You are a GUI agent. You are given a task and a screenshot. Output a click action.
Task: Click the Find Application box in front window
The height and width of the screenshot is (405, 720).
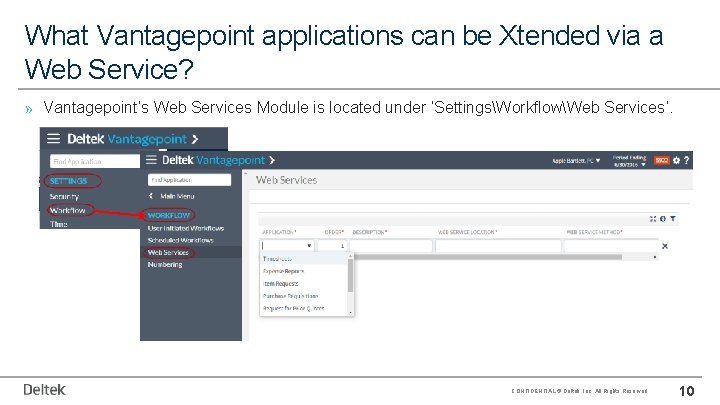point(189,180)
